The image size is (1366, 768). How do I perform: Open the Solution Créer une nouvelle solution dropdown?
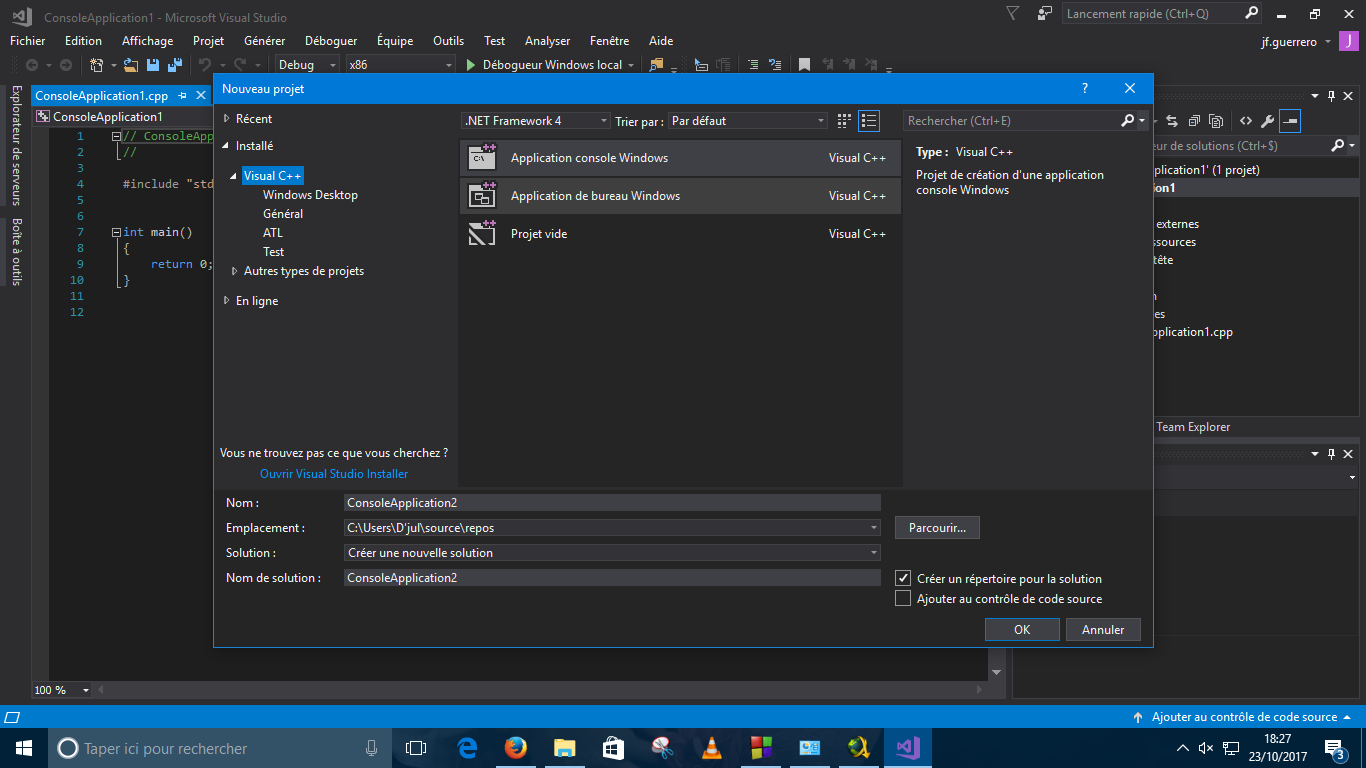(612, 552)
